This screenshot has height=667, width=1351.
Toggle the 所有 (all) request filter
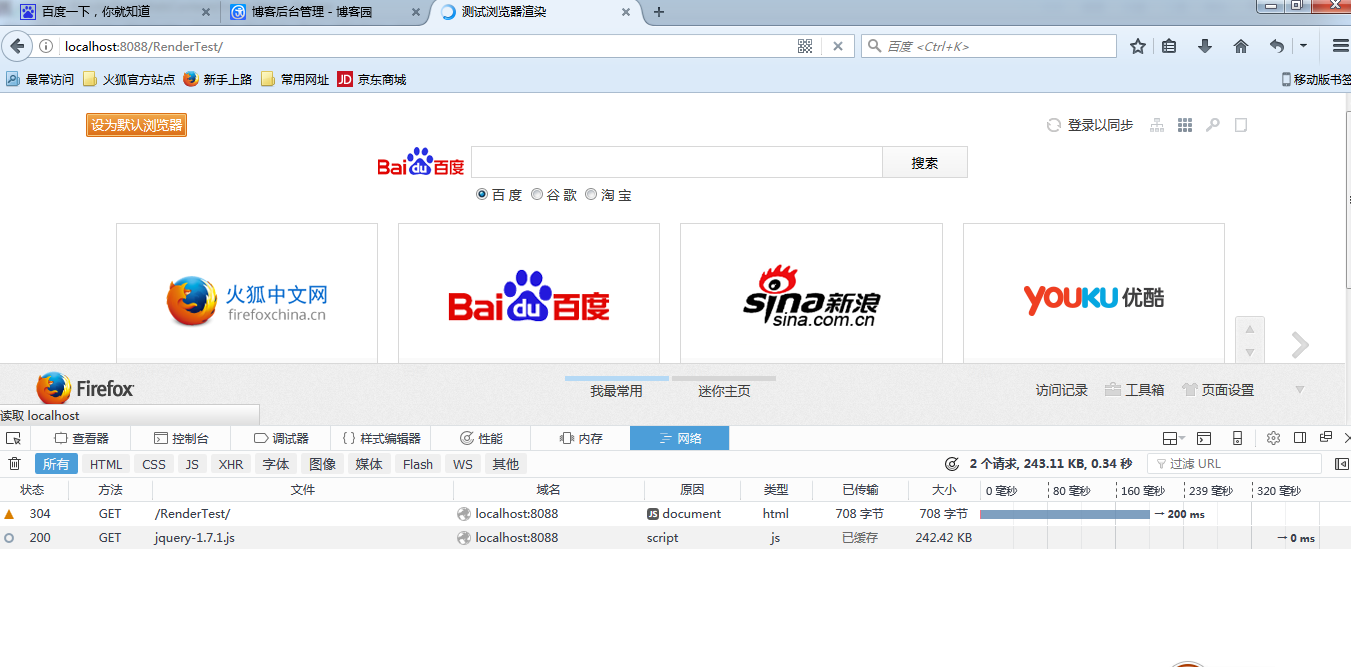pyautogui.click(x=56, y=464)
